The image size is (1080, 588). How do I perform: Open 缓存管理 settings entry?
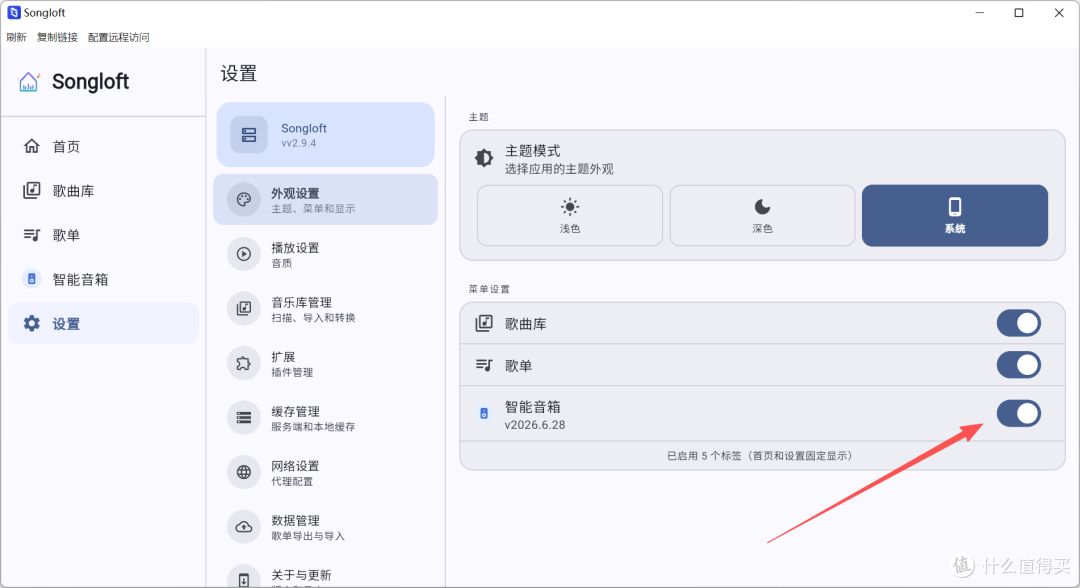coord(326,418)
